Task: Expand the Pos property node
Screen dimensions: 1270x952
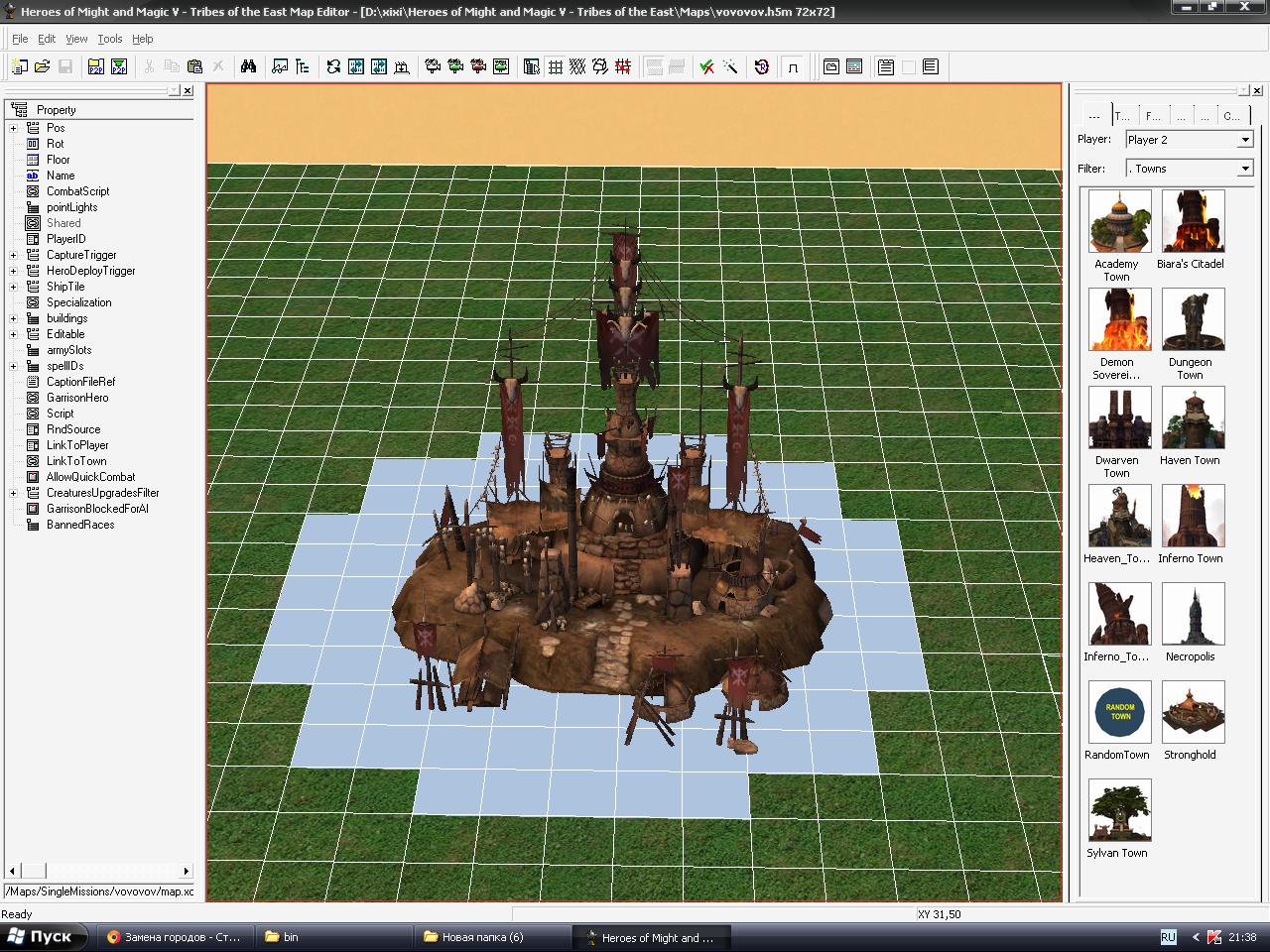Action: tap(13, 128)
